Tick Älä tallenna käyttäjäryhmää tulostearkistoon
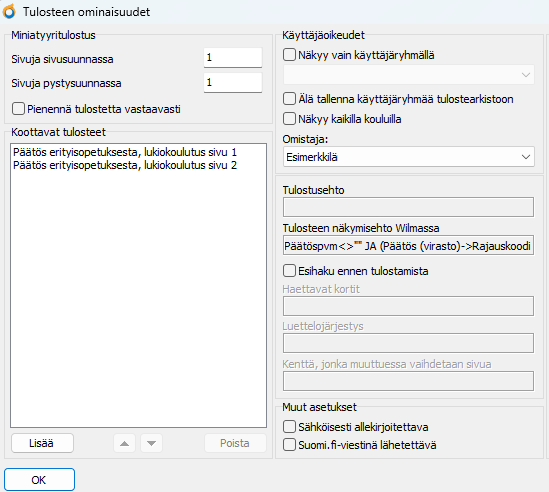This screenshot has width=549, height=492. pyautogui.click(x=289, y=99)
